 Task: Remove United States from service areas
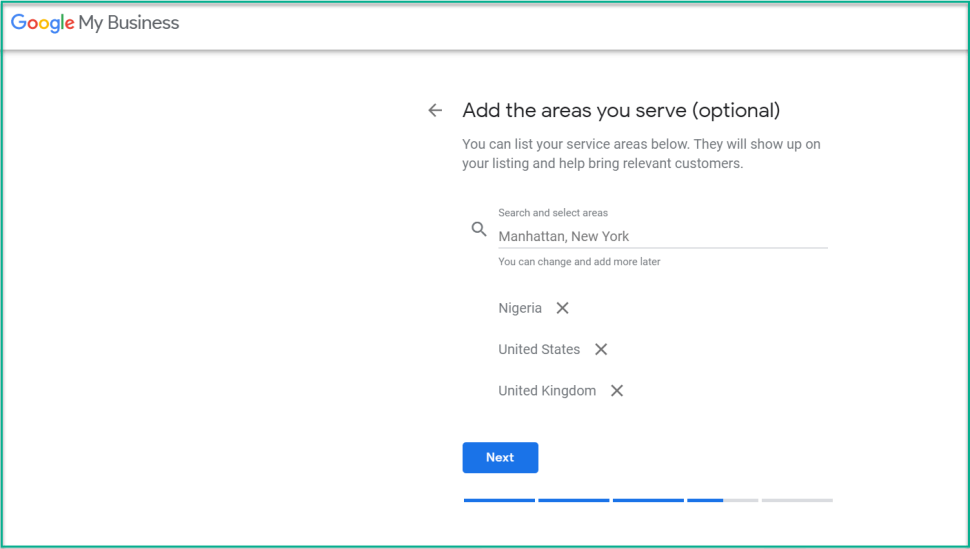[601, 350]
